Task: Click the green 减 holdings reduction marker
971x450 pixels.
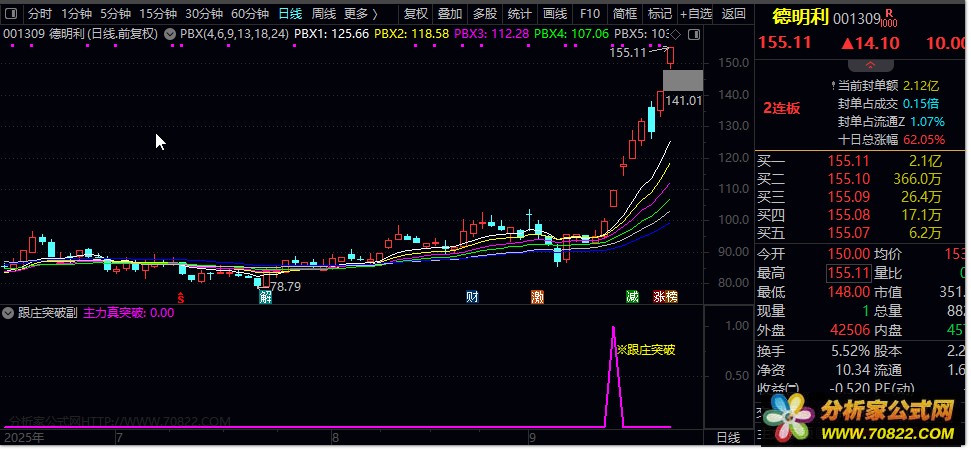Action: pyautogui.click(x=632, y=297)
